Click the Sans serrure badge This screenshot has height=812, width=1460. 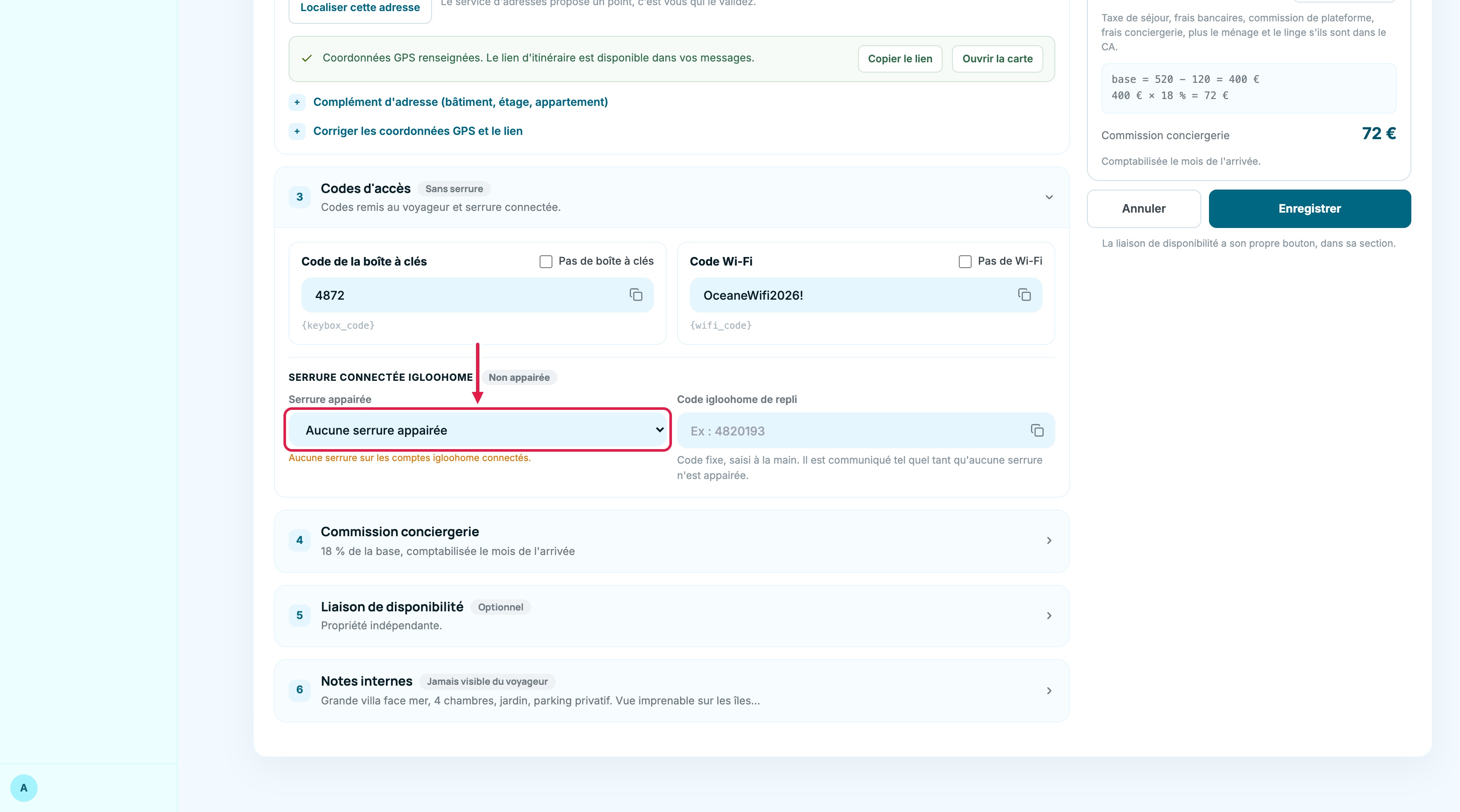(x=454, y=189)
